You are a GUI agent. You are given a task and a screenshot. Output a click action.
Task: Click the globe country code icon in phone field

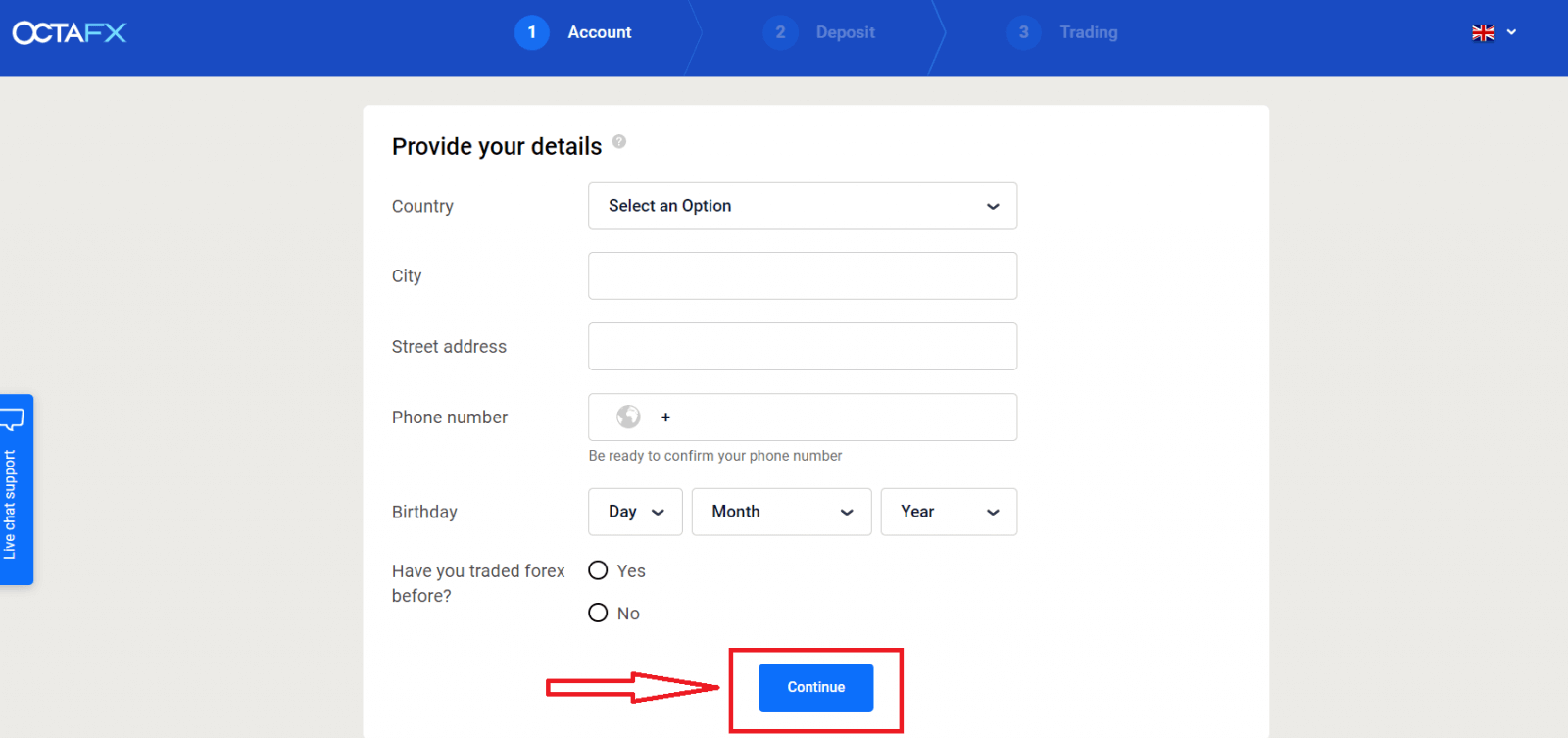[x=628, y=417]
